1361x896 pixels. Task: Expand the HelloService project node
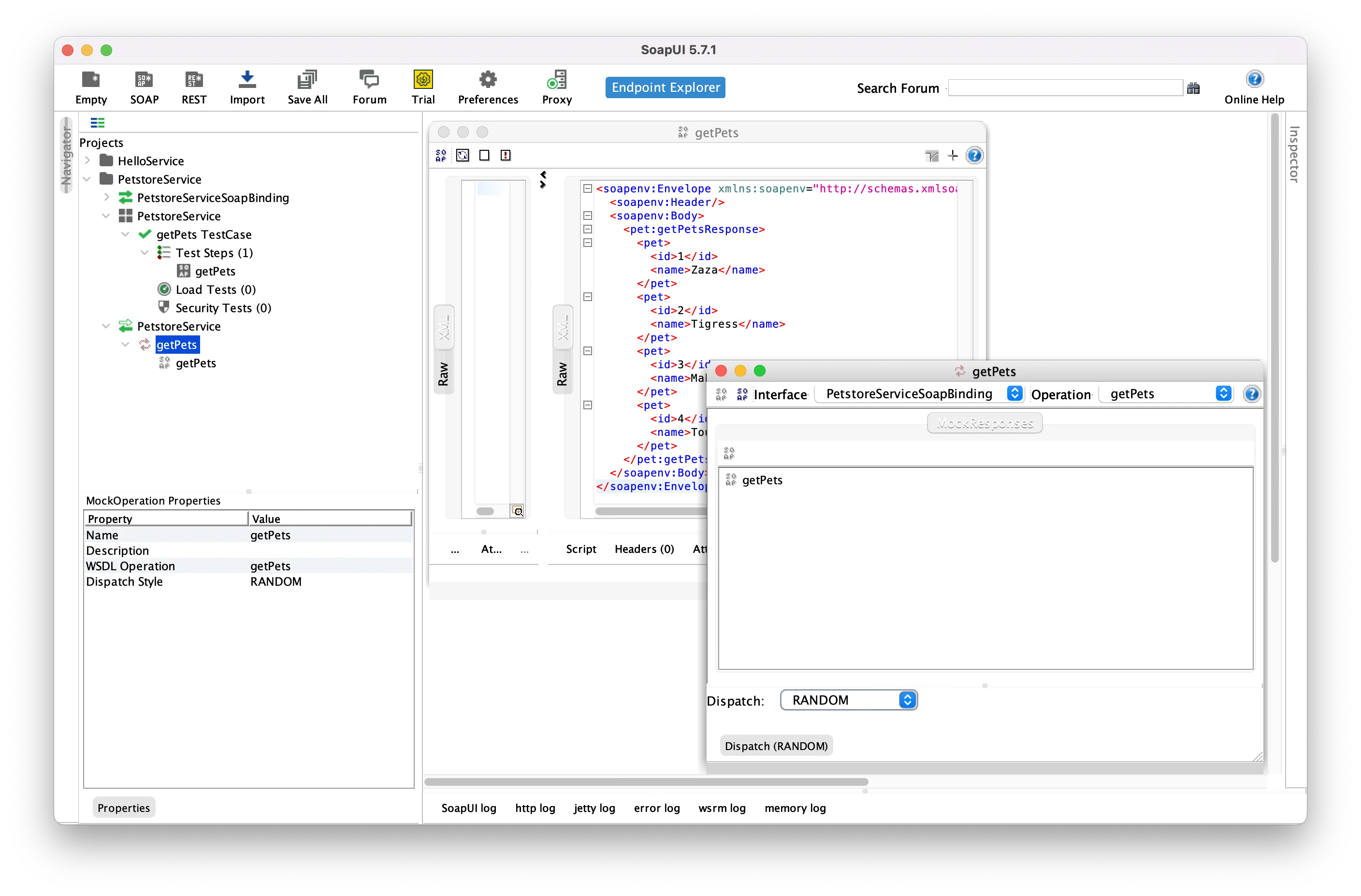(87, 160)
